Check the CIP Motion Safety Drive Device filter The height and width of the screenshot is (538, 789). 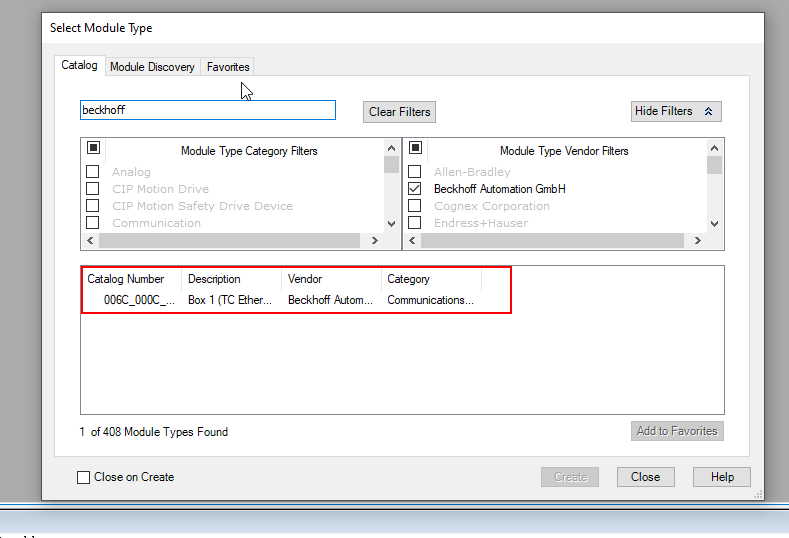click(x=93, y=206)
